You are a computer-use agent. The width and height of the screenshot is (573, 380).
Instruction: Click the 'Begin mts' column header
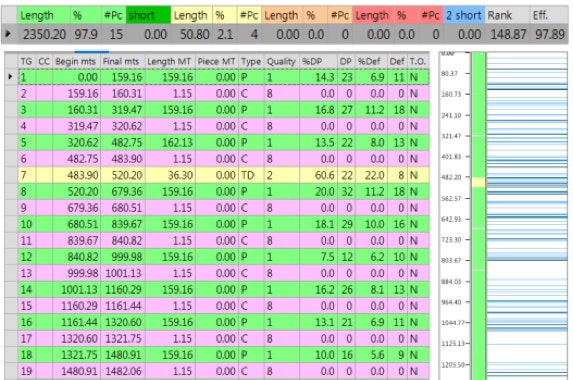point(76,61)
